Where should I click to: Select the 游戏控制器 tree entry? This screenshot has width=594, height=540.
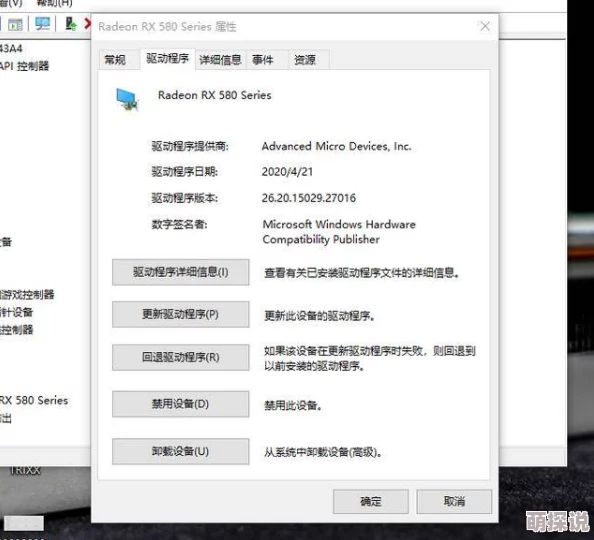pyautogui.click(x=27, y=294)
